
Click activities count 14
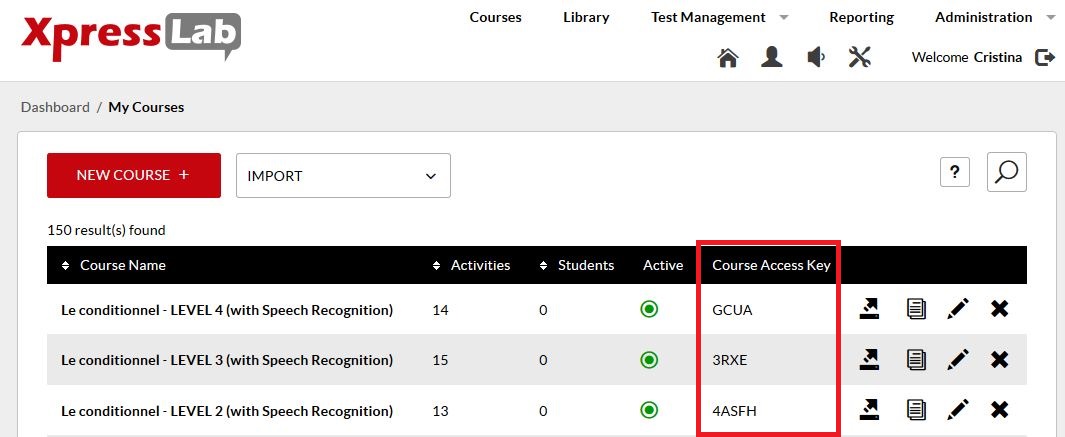point(440,310)
